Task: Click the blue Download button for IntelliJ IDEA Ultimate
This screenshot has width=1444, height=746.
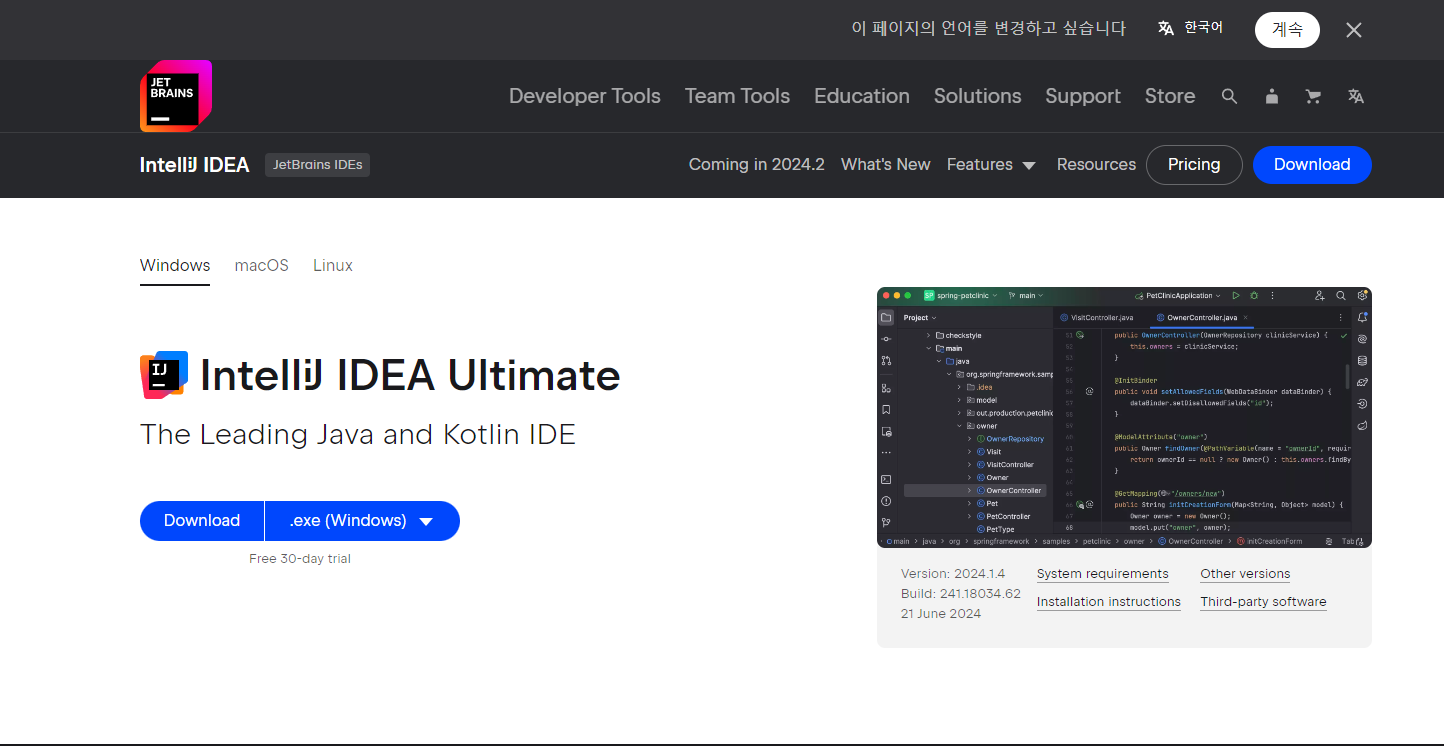Action: [201, 520]
